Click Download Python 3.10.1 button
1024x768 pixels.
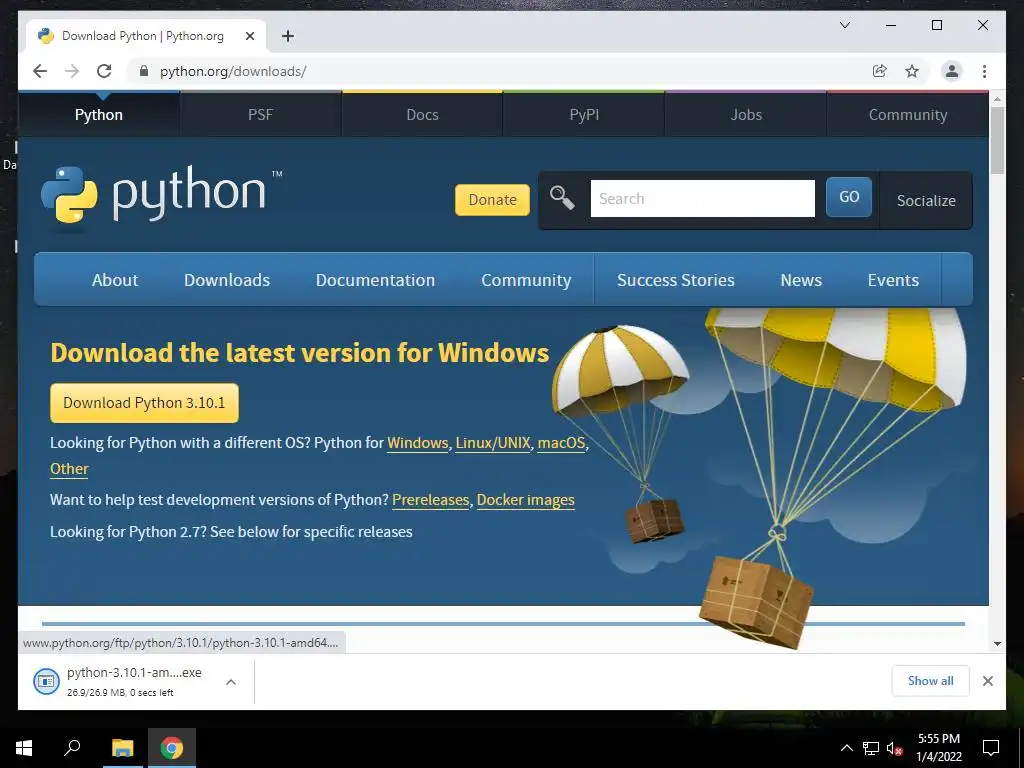[x=144, y=403]
